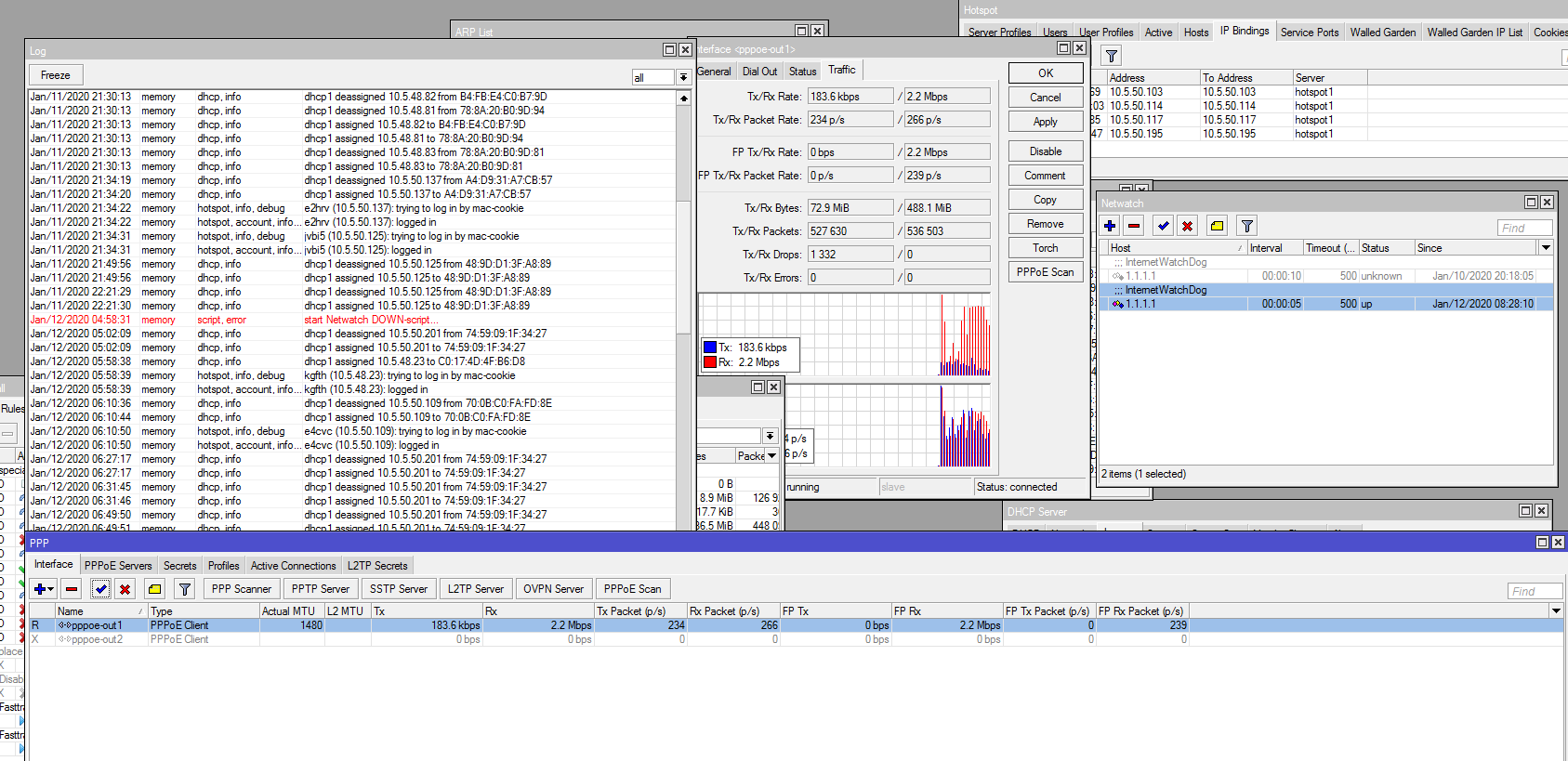Viewport: 1568px width, 761px height.
Task: Click the blue Tx legend color swatch
Action: (x=710, y=348)
